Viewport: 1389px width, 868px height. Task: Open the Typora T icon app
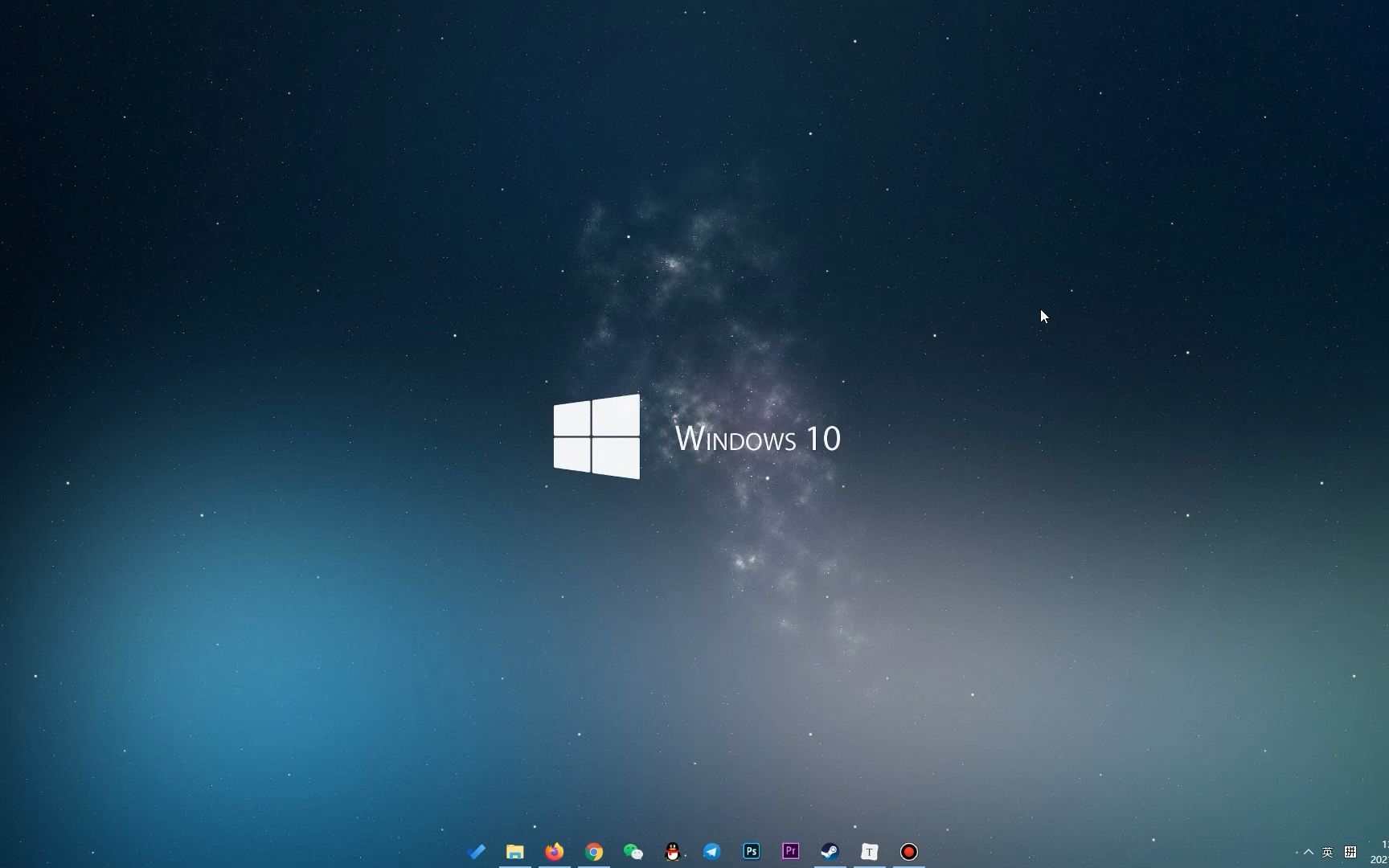click(870, 851)
